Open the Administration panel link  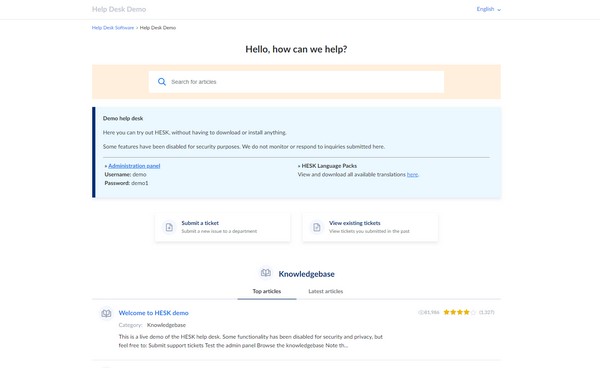tap(134, 166)
